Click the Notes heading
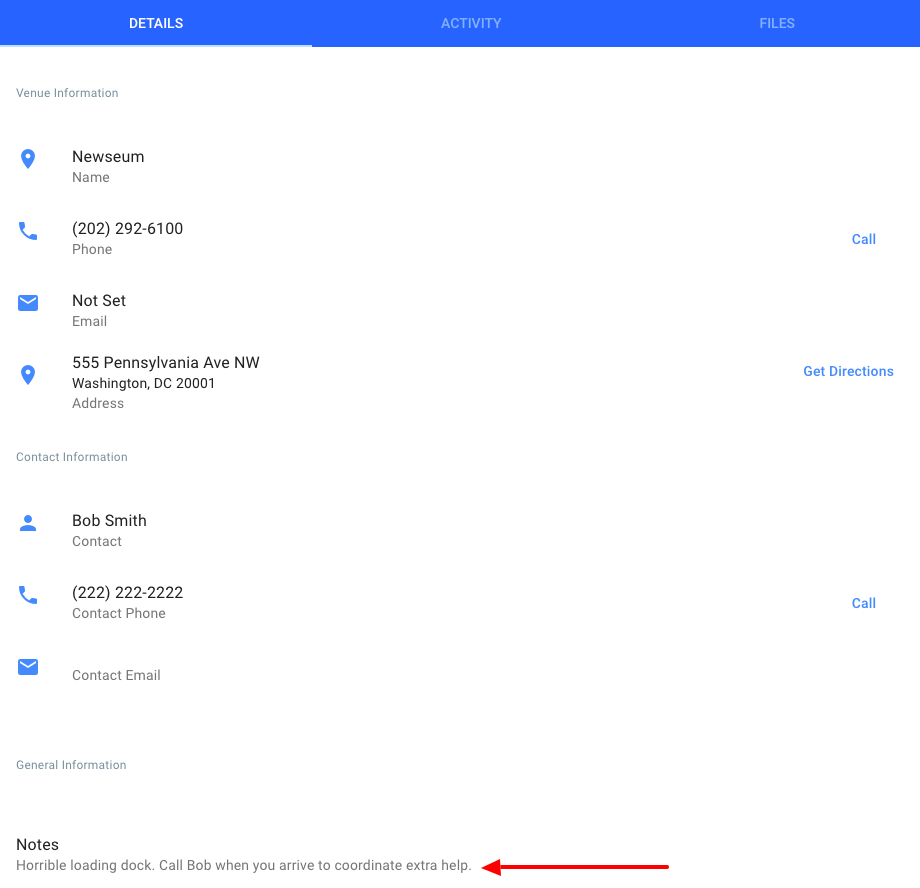This screenshot has width=920, height=888. 38,845
